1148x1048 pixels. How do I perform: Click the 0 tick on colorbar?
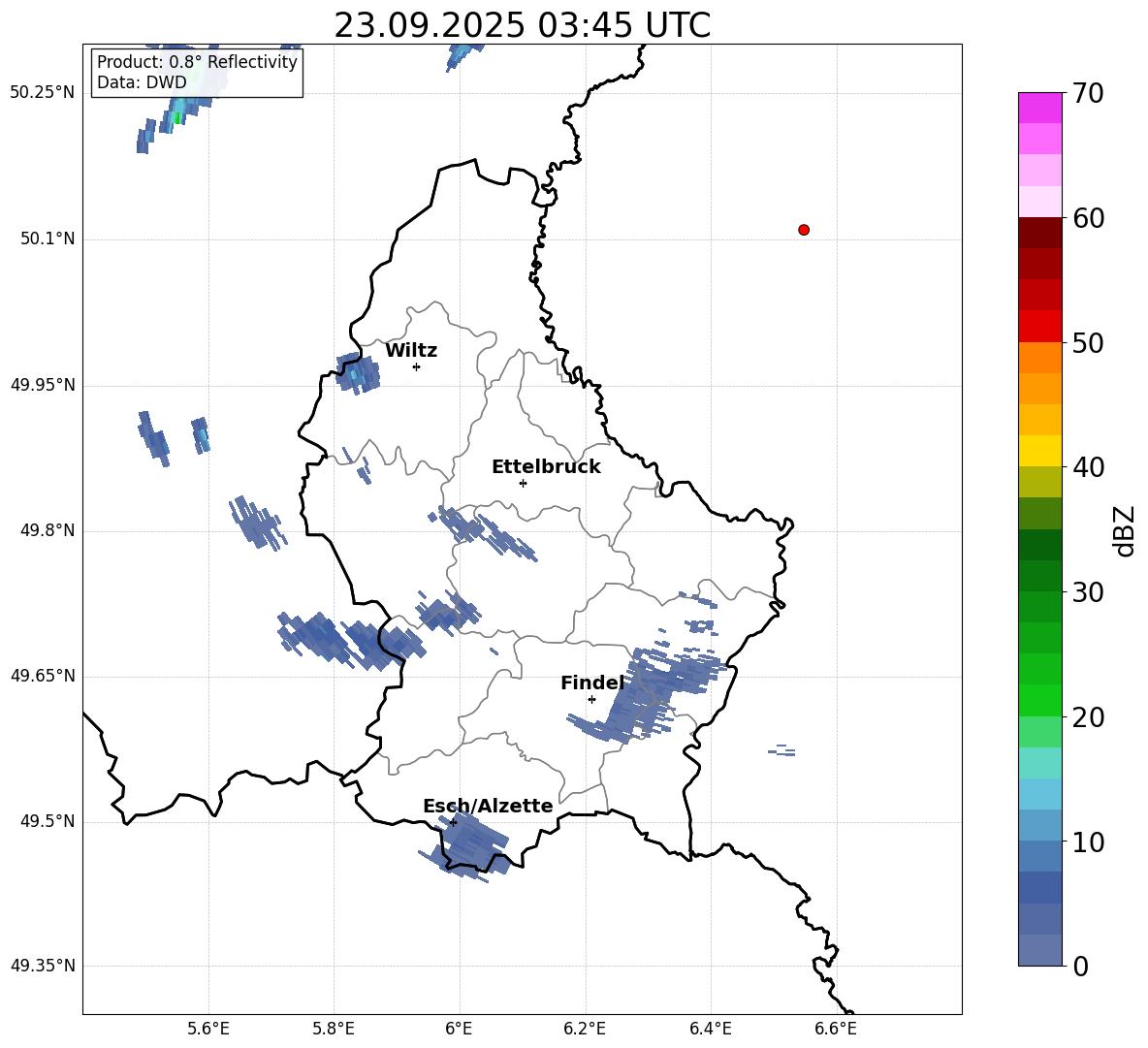coord(1081,967)
